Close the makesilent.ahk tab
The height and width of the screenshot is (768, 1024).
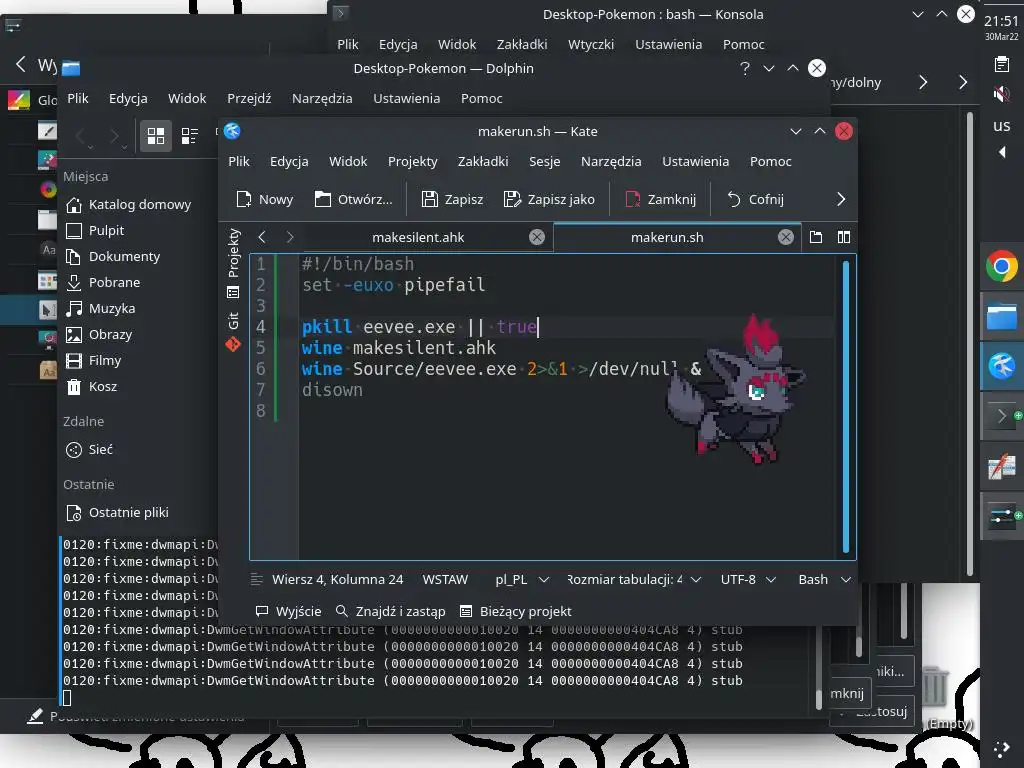click(x=537, y=237)
